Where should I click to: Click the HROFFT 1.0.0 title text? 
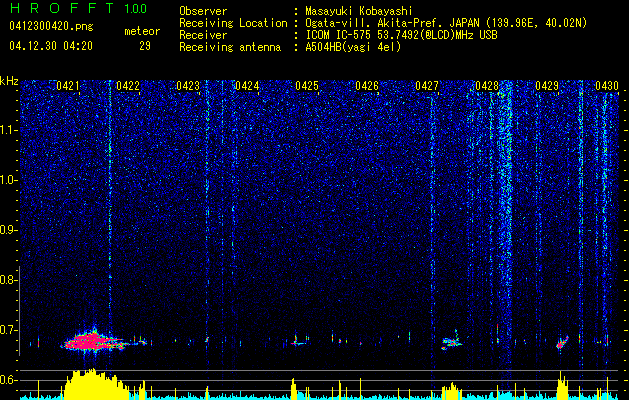coord(79,8)
